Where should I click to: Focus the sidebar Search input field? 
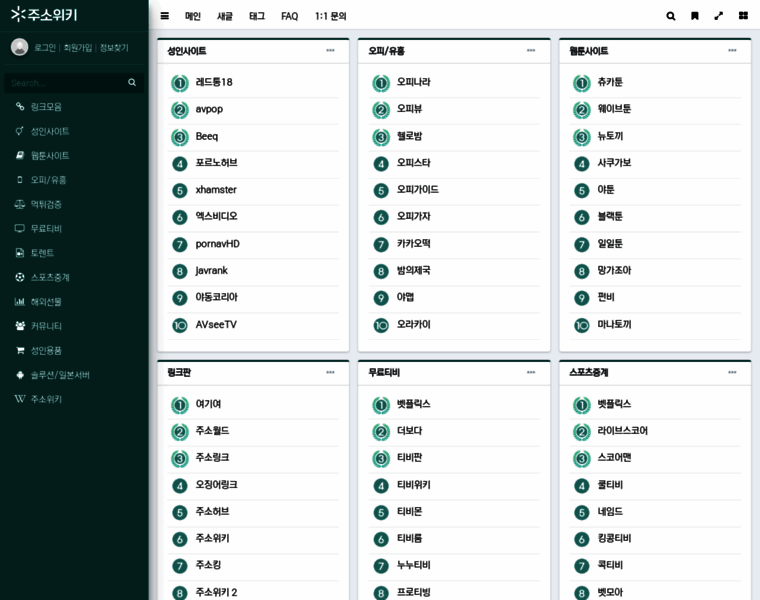65,83
